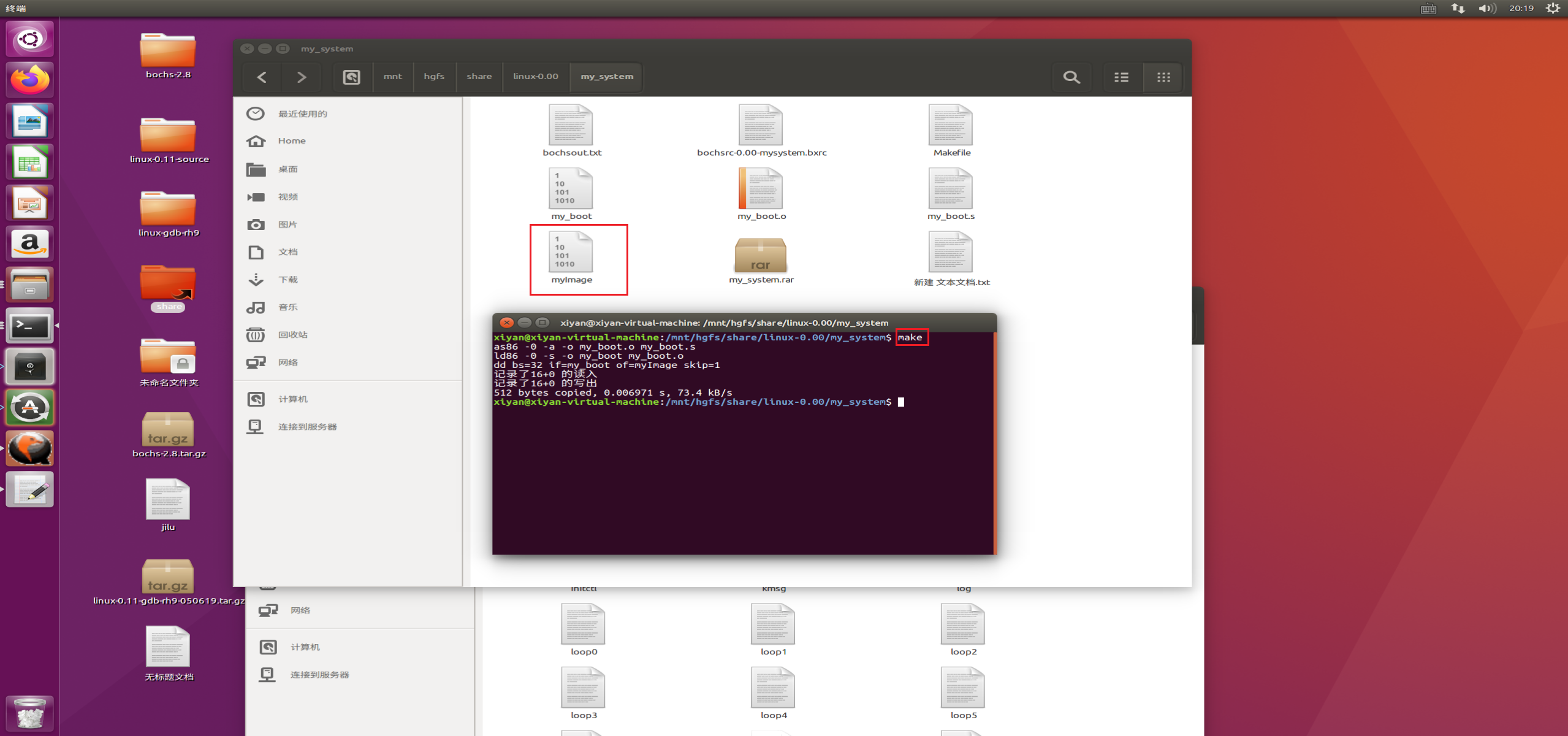Image resolution: width=1568 pixels, height=736 pixels.
Task: Navigate forward in the file manager
Action: [x=301, y=77]
